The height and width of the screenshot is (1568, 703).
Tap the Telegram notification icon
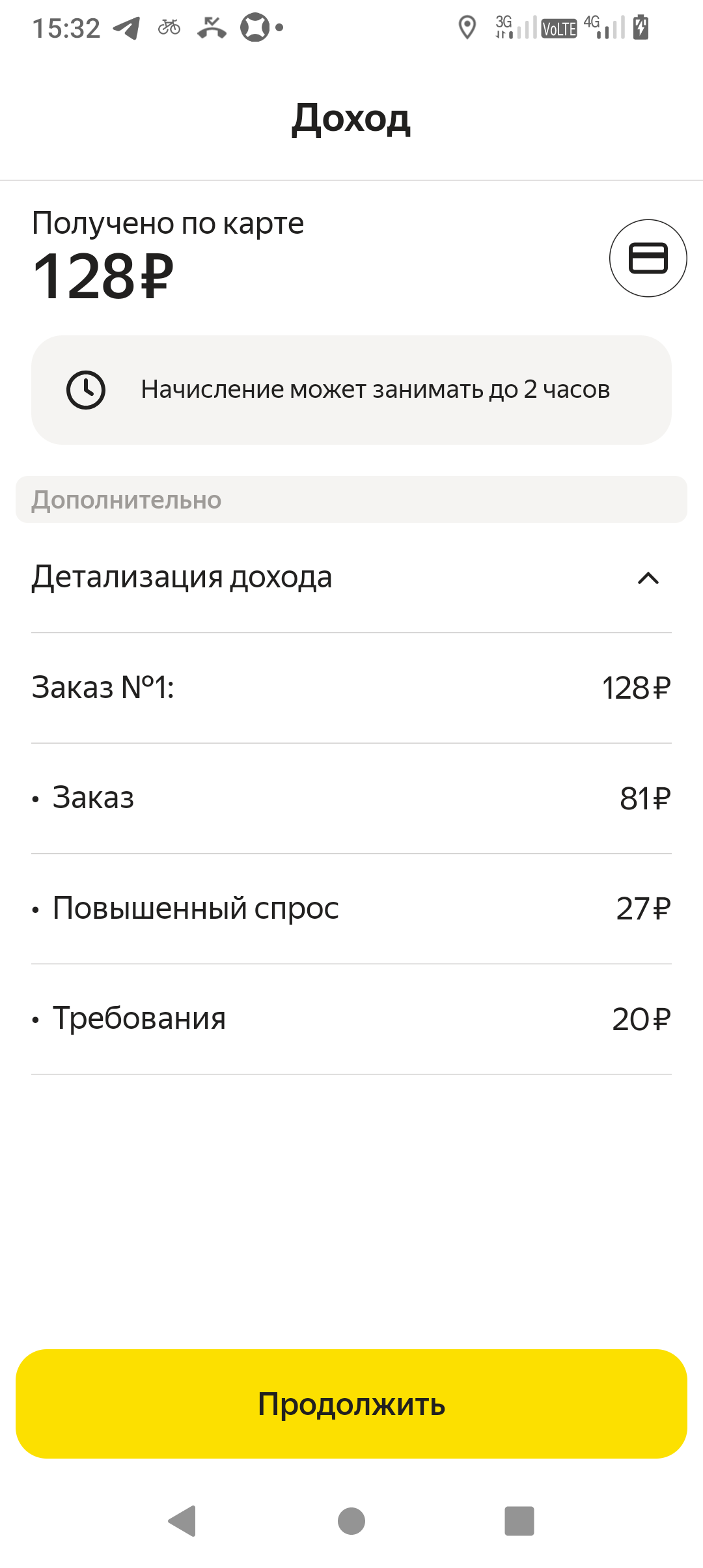(127, 28)
